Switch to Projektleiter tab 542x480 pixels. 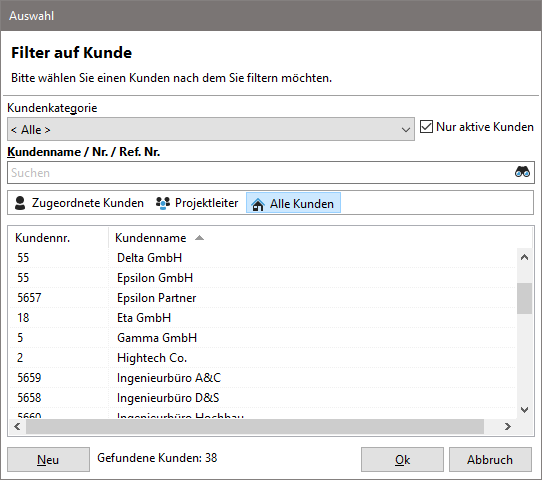197,203
